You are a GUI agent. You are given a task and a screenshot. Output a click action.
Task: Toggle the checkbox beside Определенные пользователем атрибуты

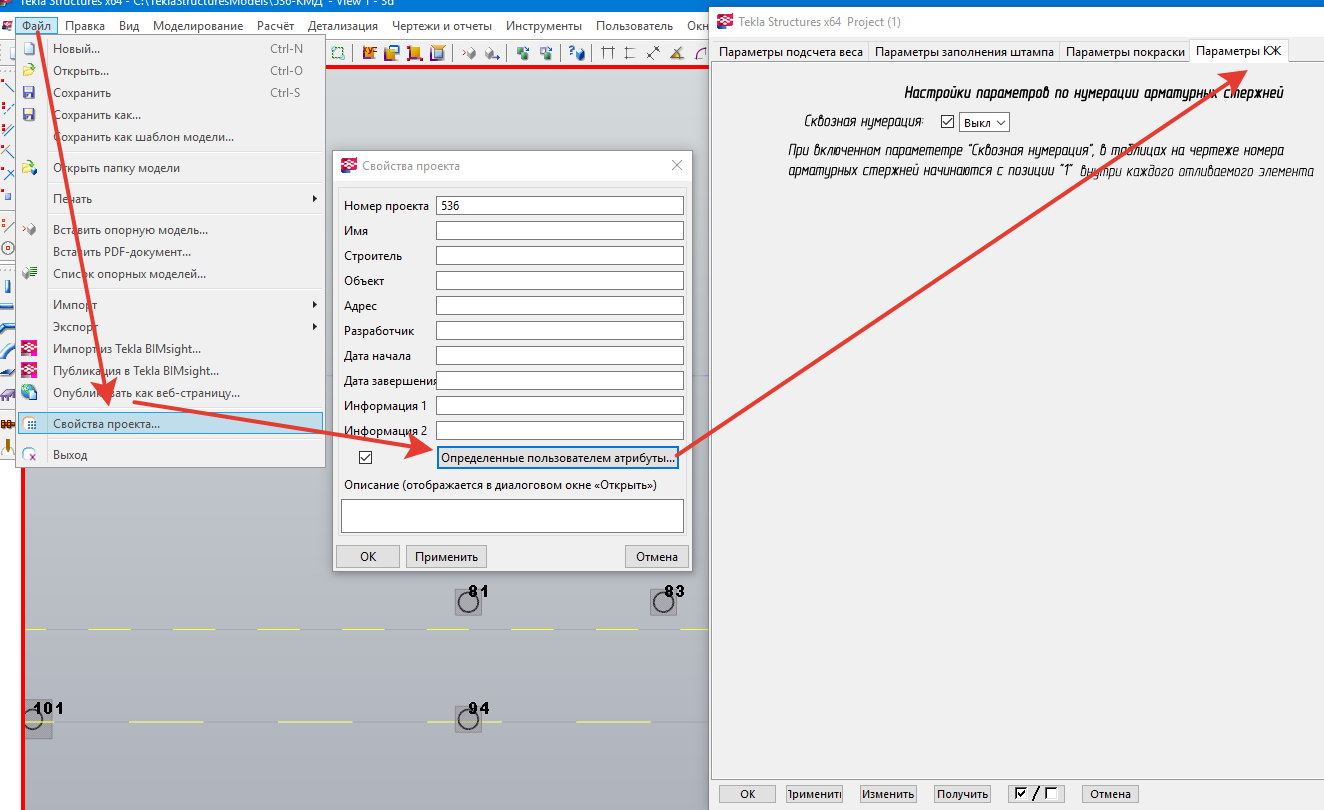365,458
